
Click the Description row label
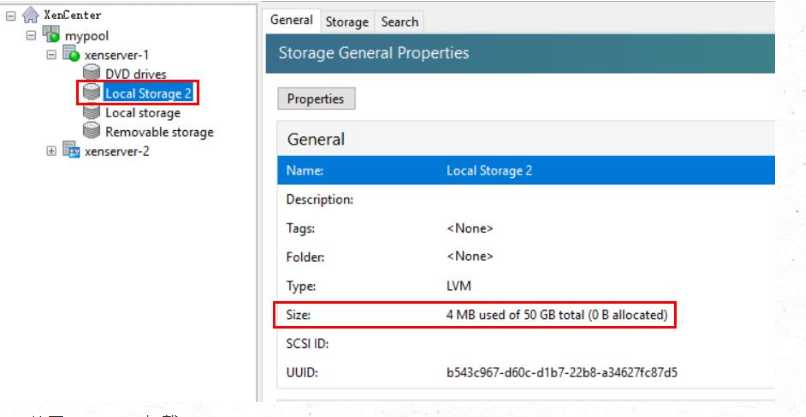(319, 200)
